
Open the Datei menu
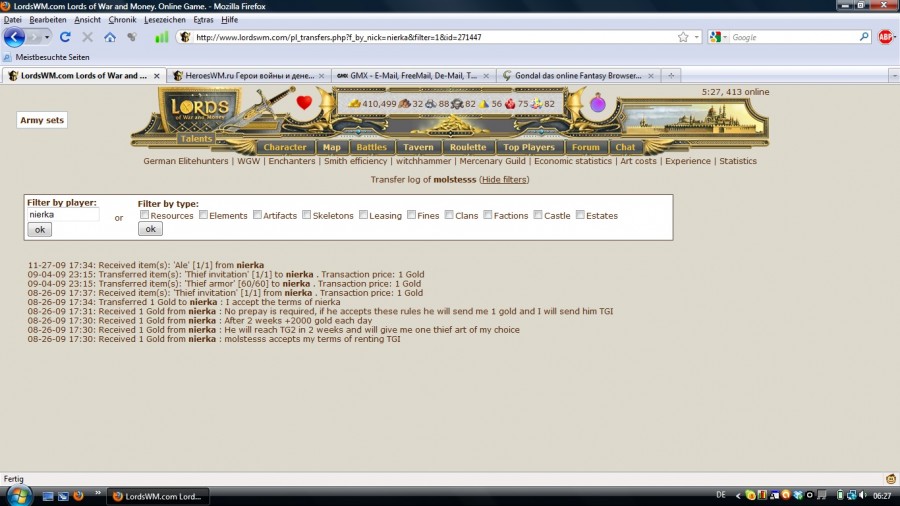pos(12,20)
